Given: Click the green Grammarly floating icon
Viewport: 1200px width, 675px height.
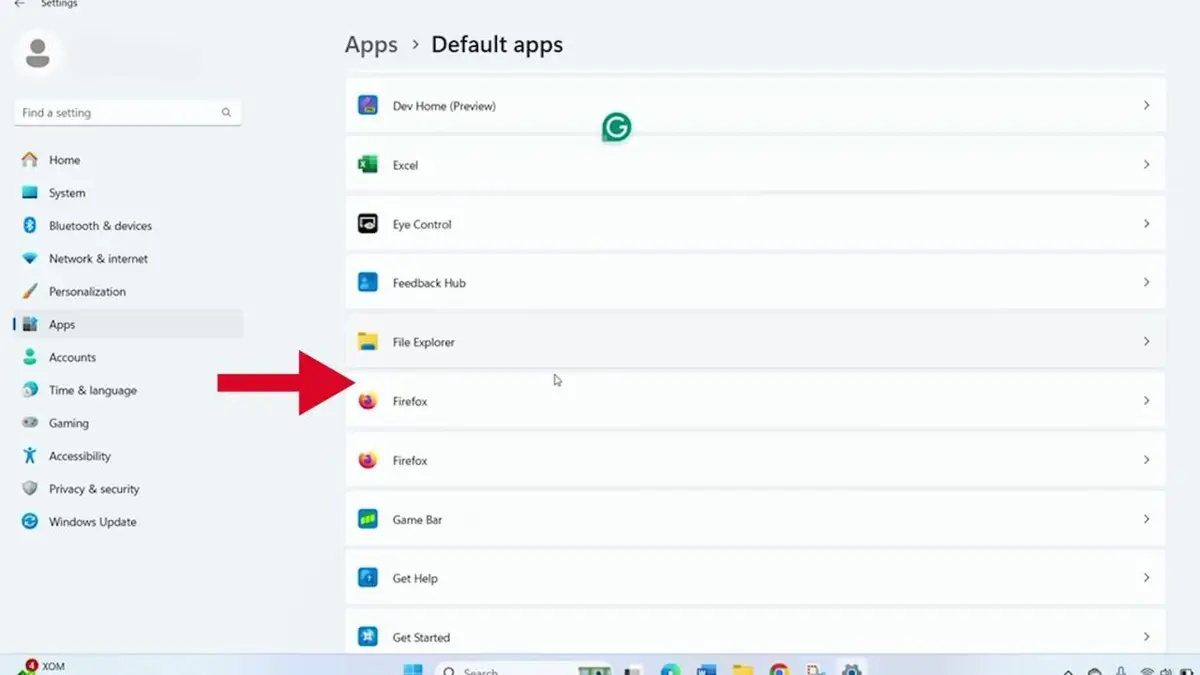Looking at the screenshot, I should (617, 127).
